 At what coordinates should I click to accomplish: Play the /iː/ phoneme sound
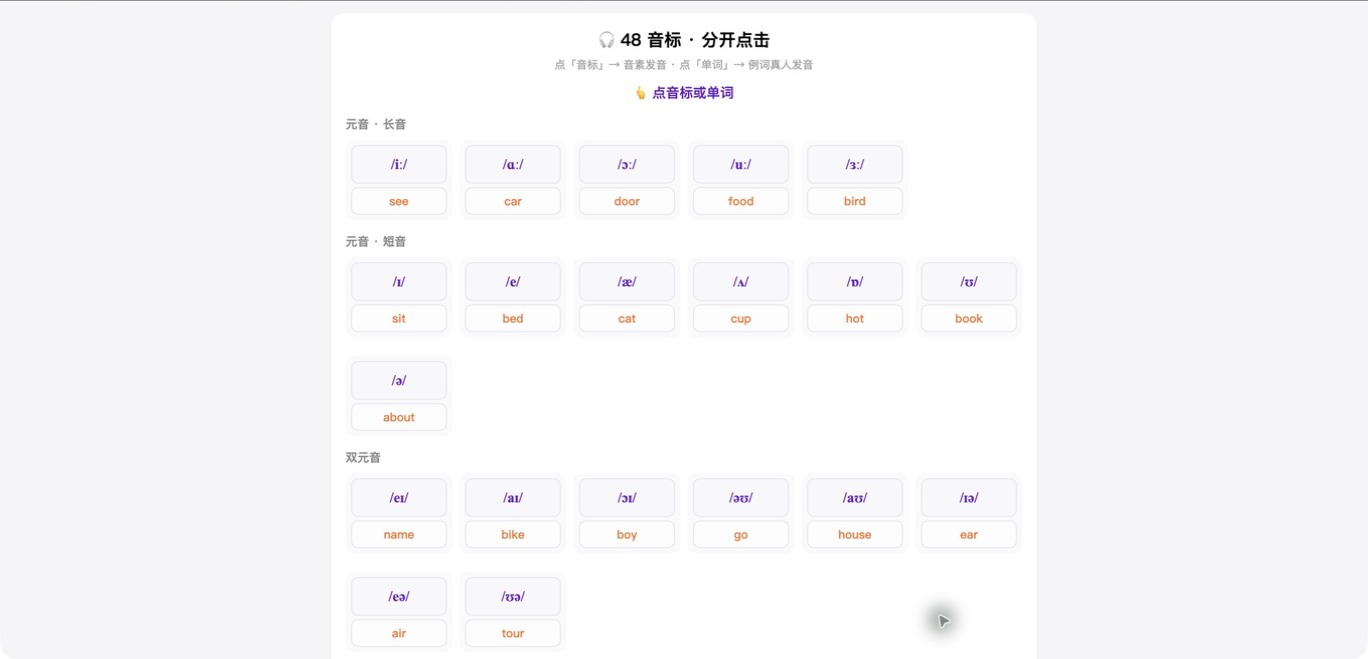coord(399,164)
